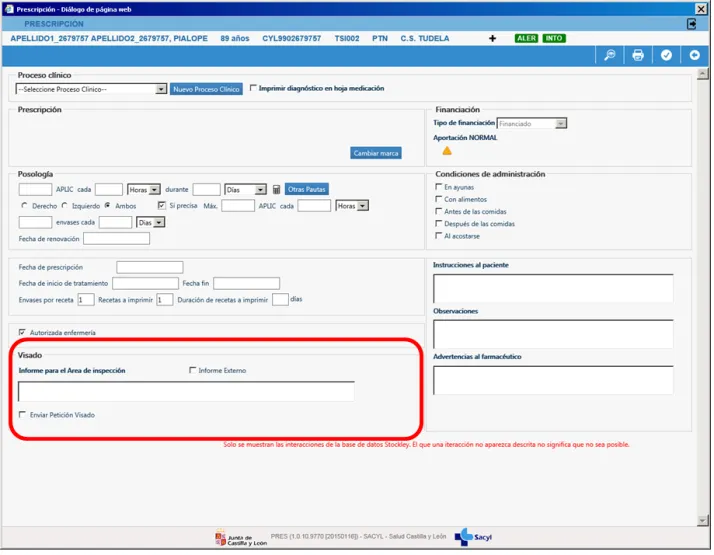The height and width of the screenshot is (555, 714).
Task: Open the calculator icon in Posología
Action: [x=277, y=189]
